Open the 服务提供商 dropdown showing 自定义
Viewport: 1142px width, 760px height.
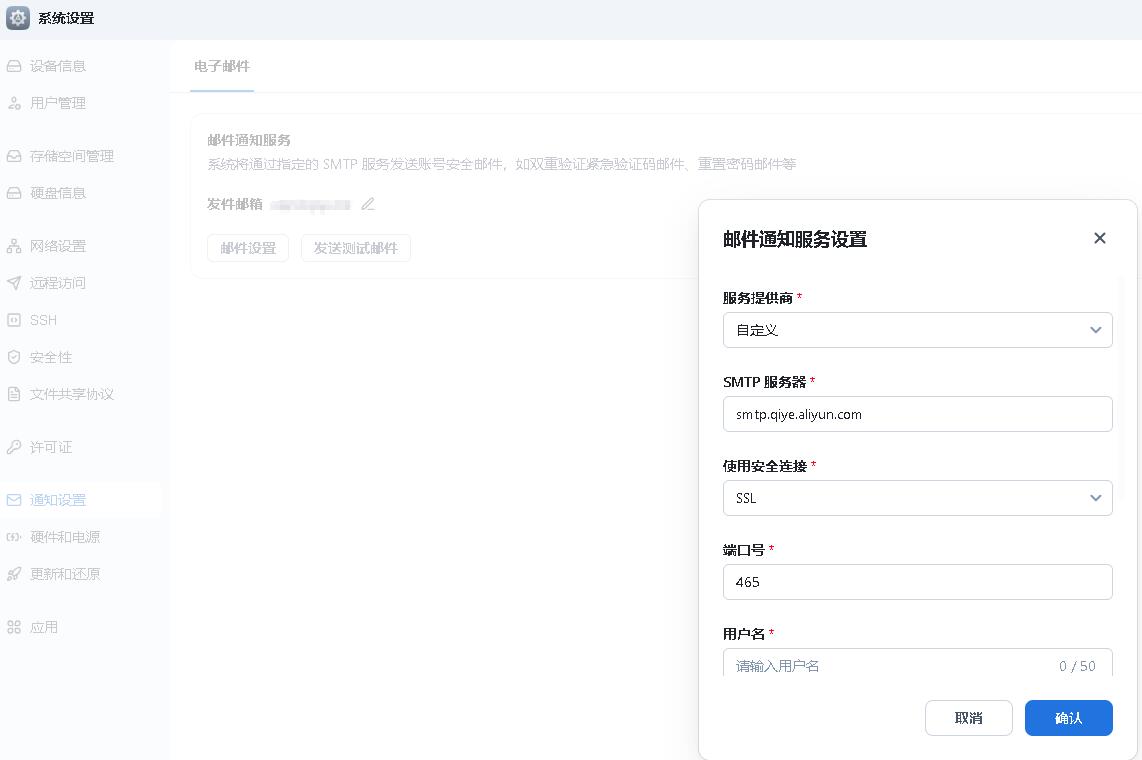[x=918, y=330]
